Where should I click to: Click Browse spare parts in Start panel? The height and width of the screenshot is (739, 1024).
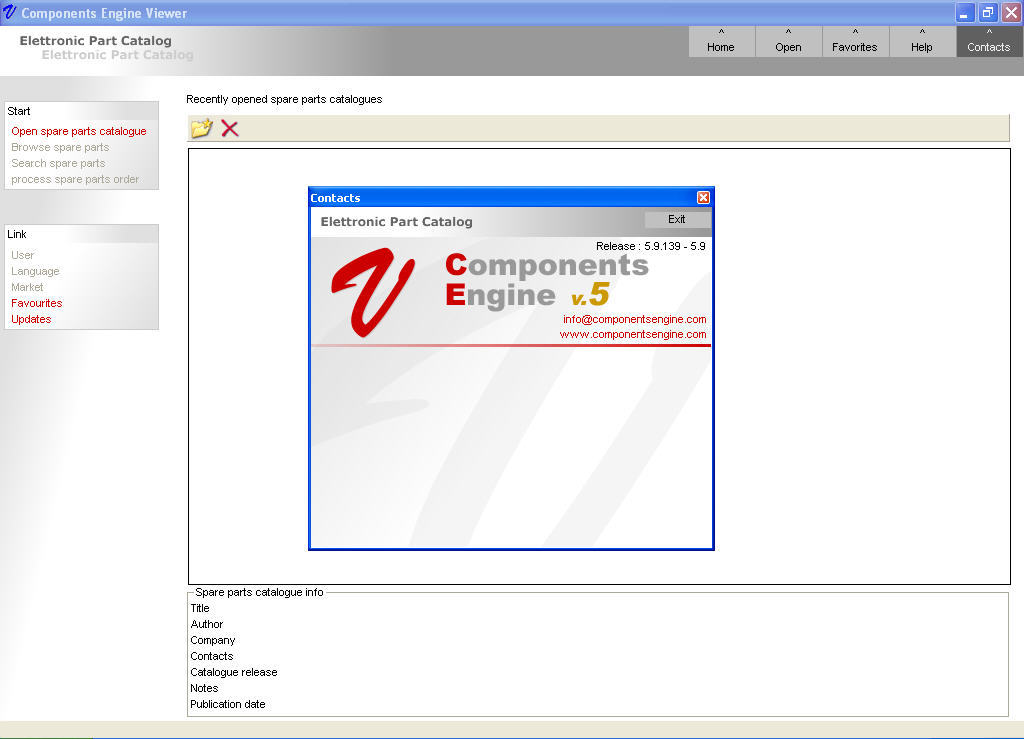pos(60,148)
